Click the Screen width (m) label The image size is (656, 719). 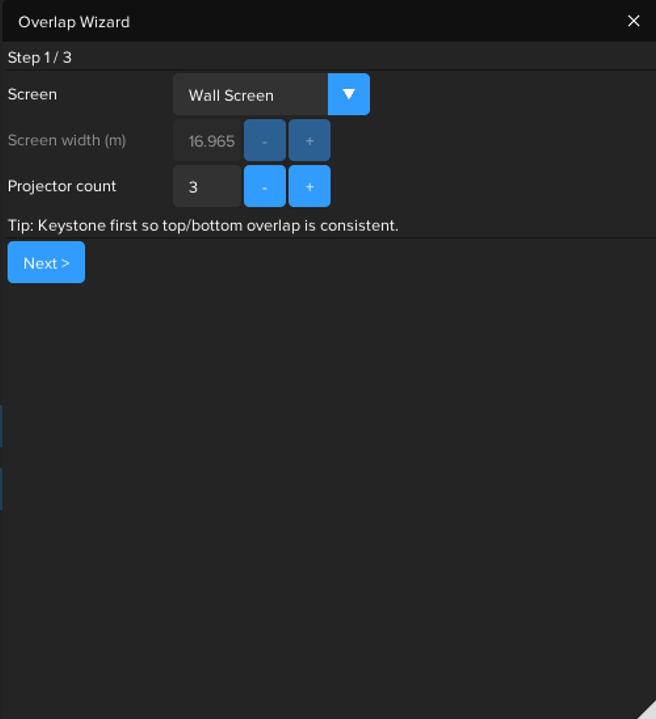[67, 141]
